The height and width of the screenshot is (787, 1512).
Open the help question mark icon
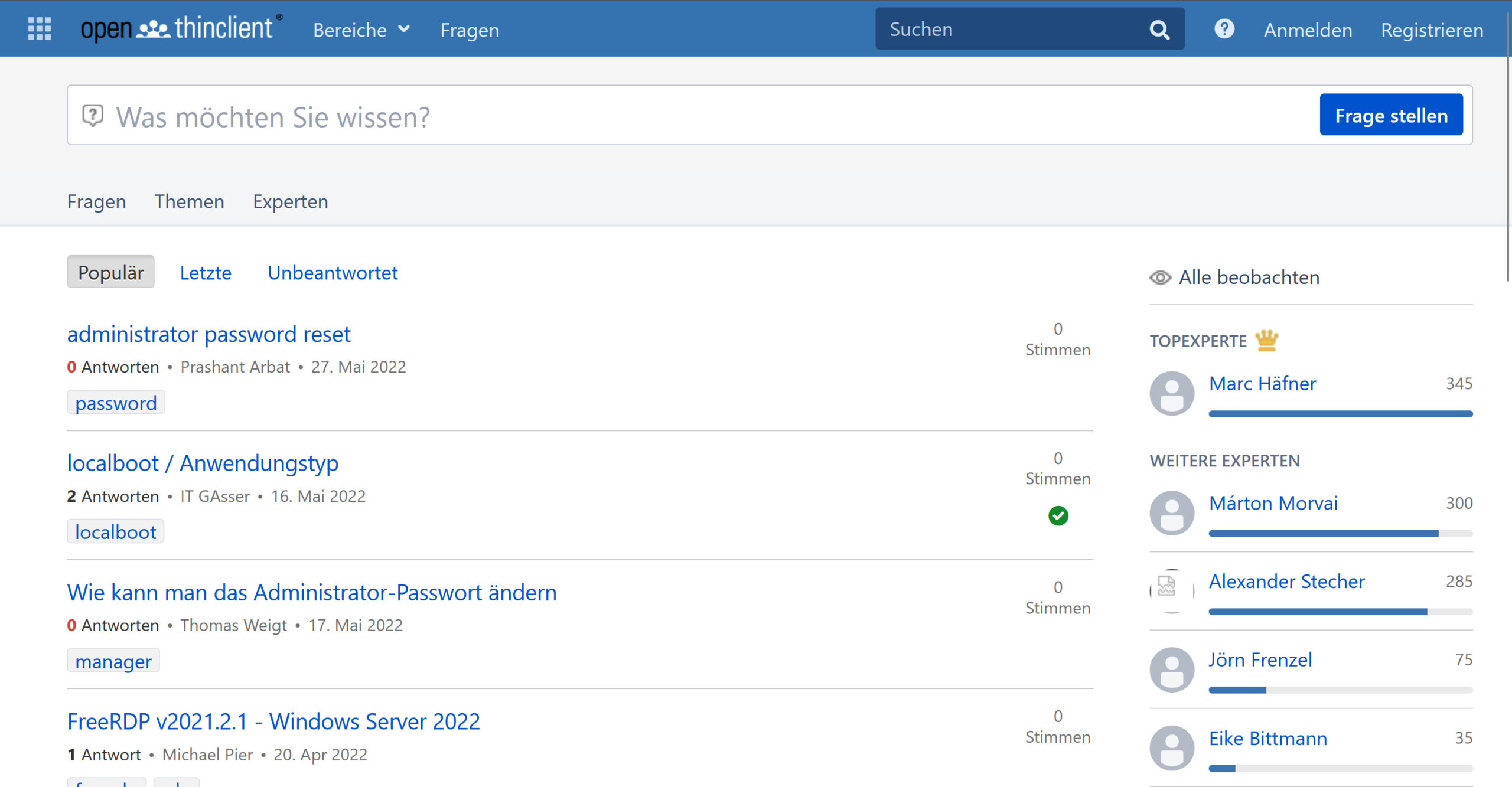click(1224, 28)
